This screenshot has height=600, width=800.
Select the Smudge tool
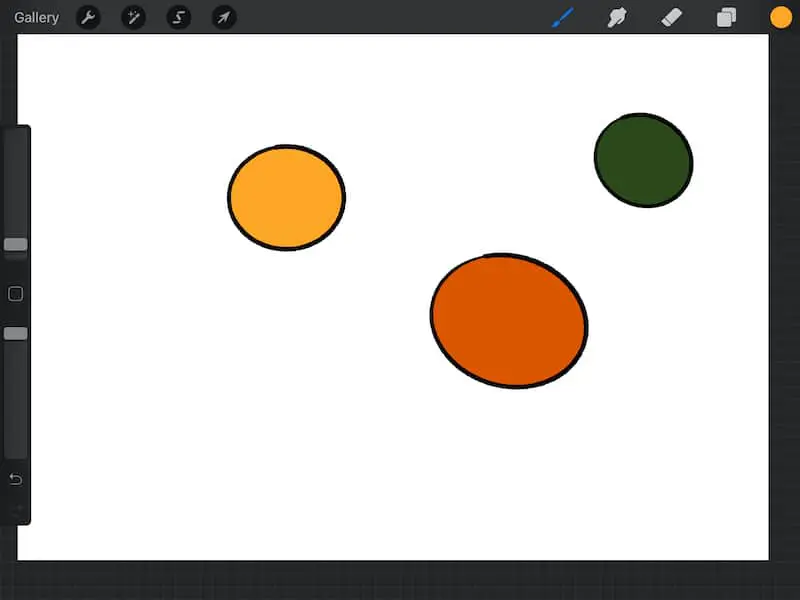click(x=617, y=17)
